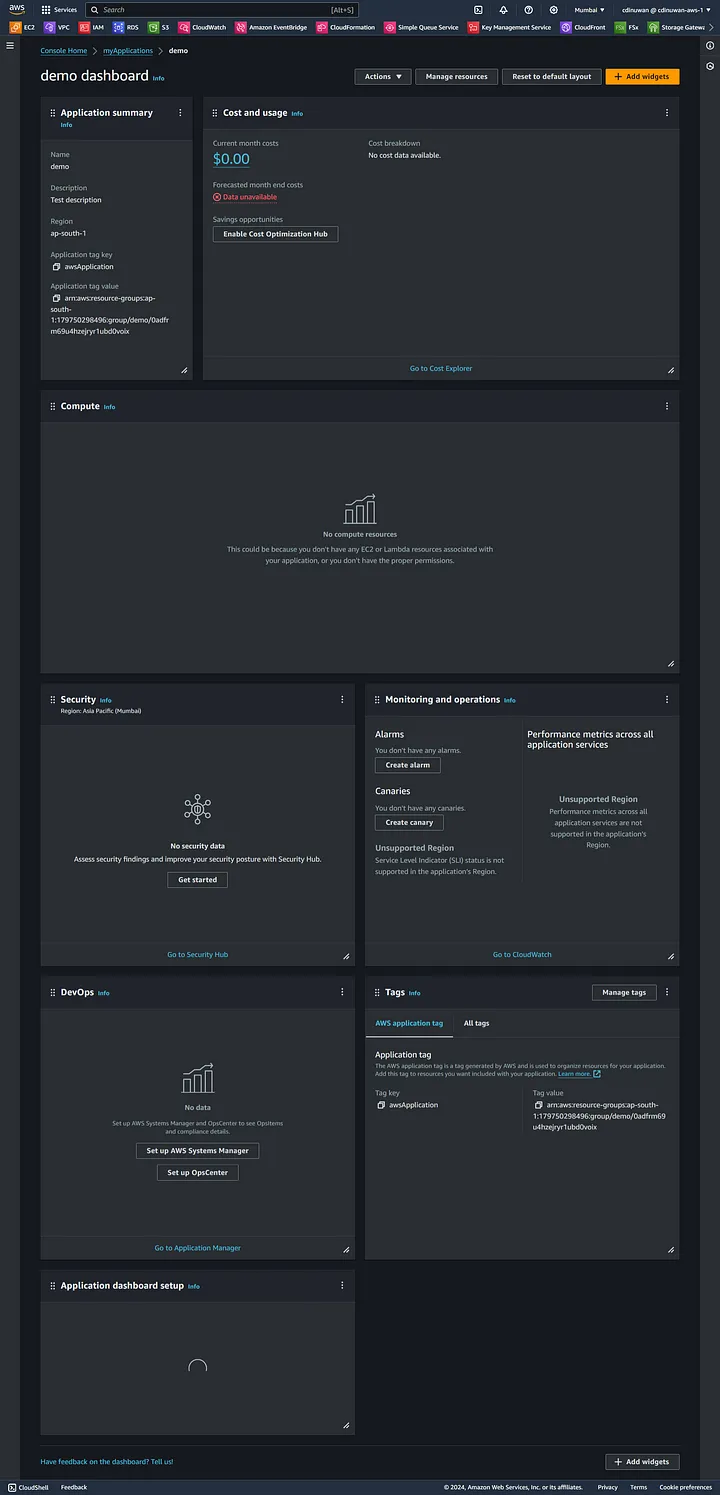
Task: Open the VPC favorites shortcut
Action: click(56, 27)
